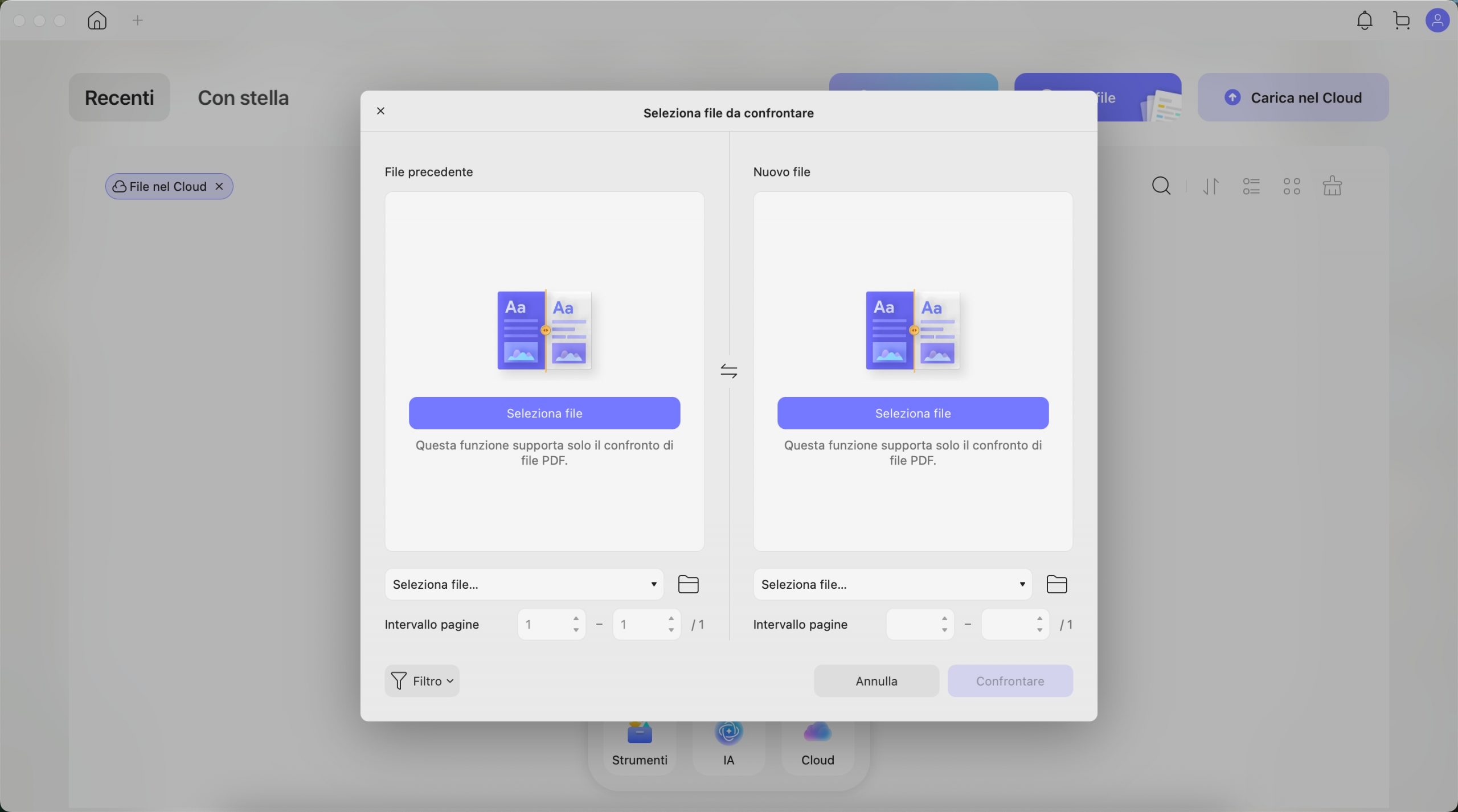Click the partially hidden file button behind dialog
This screenshot has height=812, width=1458.
click(x=1139, y=97)
